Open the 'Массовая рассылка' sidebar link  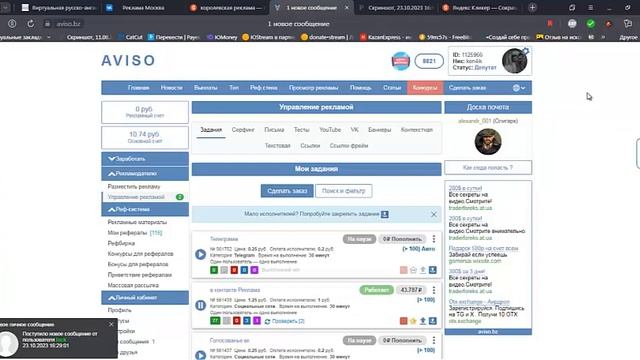(133, 285)
